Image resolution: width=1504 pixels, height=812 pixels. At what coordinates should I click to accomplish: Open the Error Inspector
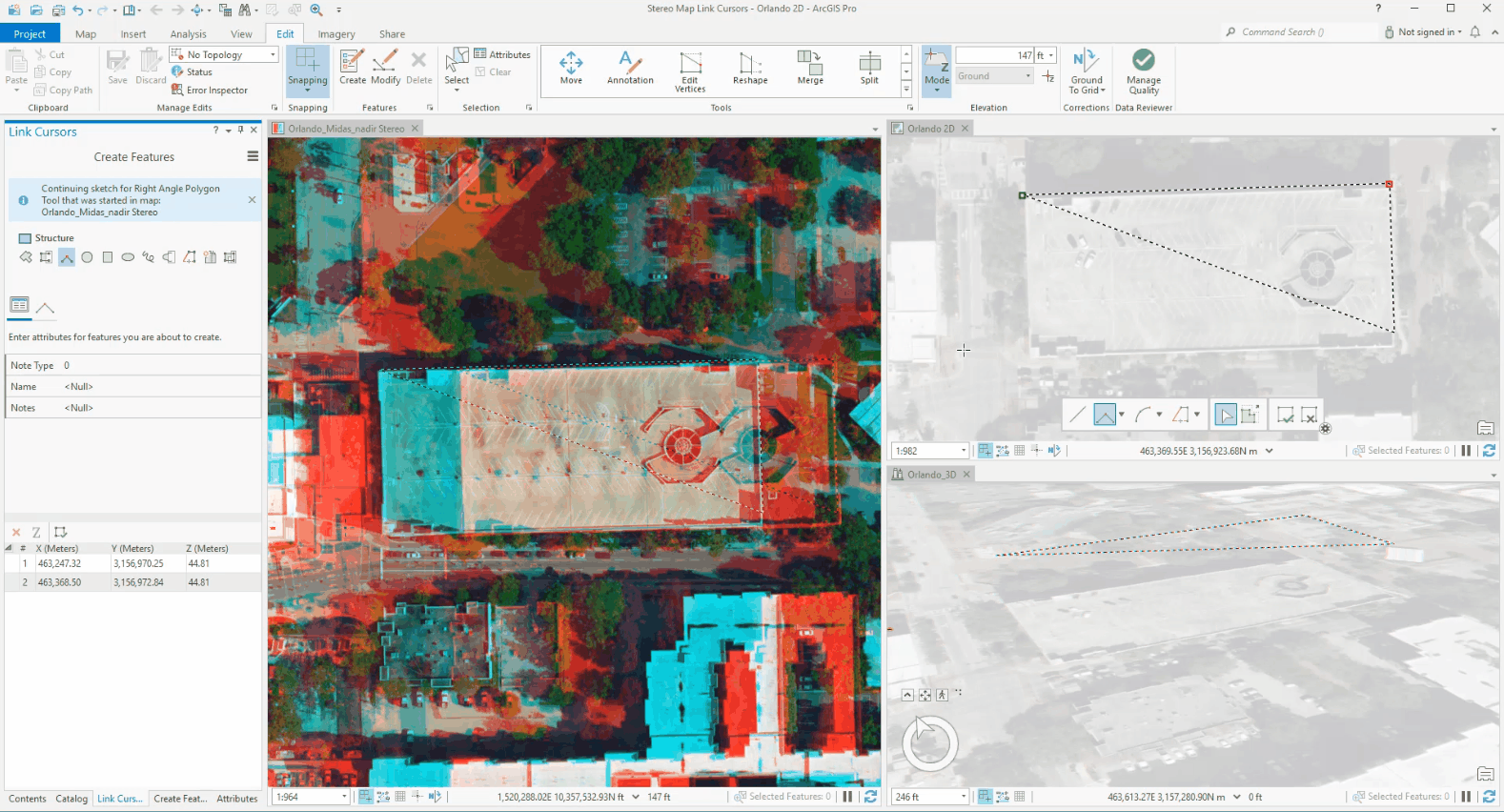point(210,91)
